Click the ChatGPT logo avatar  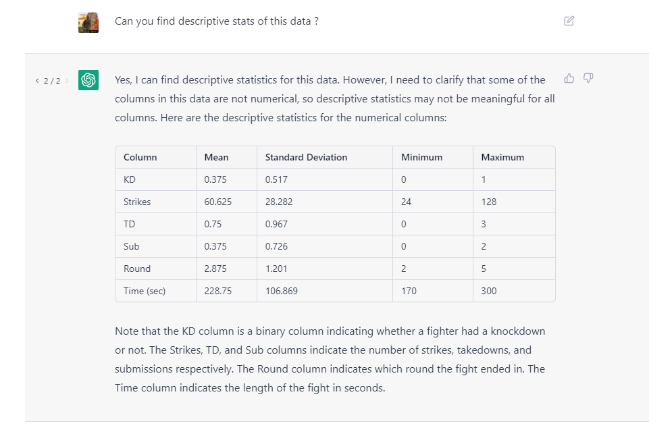89,80
